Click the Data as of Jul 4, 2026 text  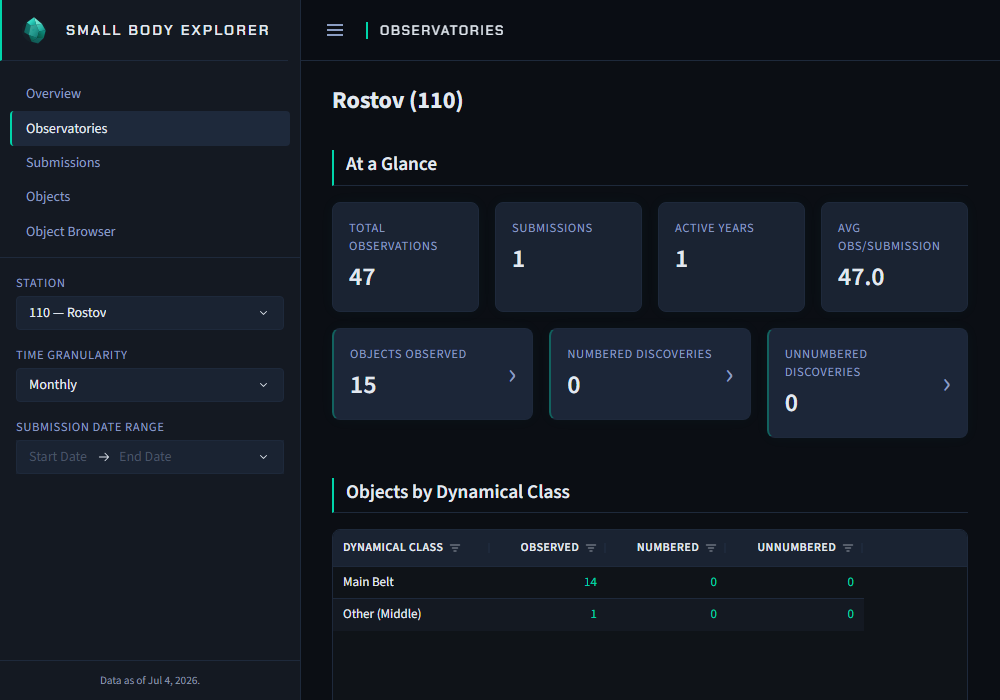150,680
